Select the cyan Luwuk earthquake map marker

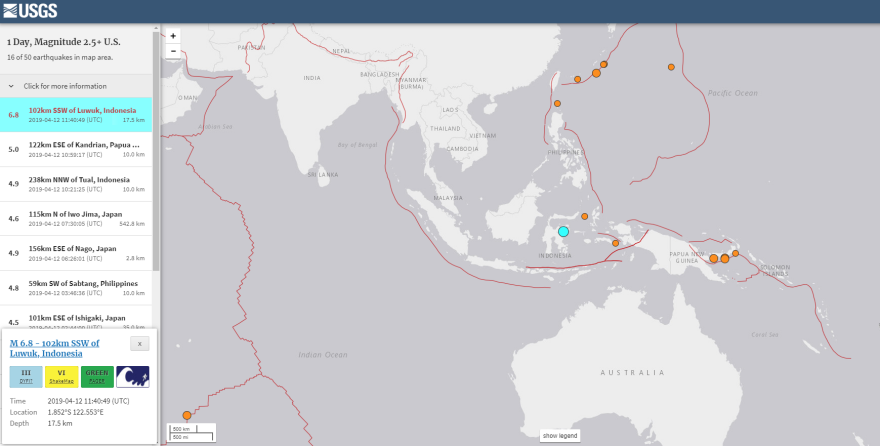point(563,232)
